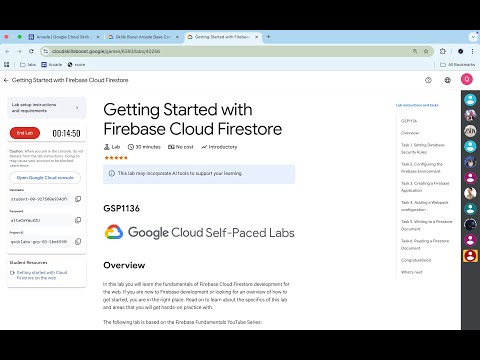Switch to the Arcade Google Cloud Skills tab

63,37
